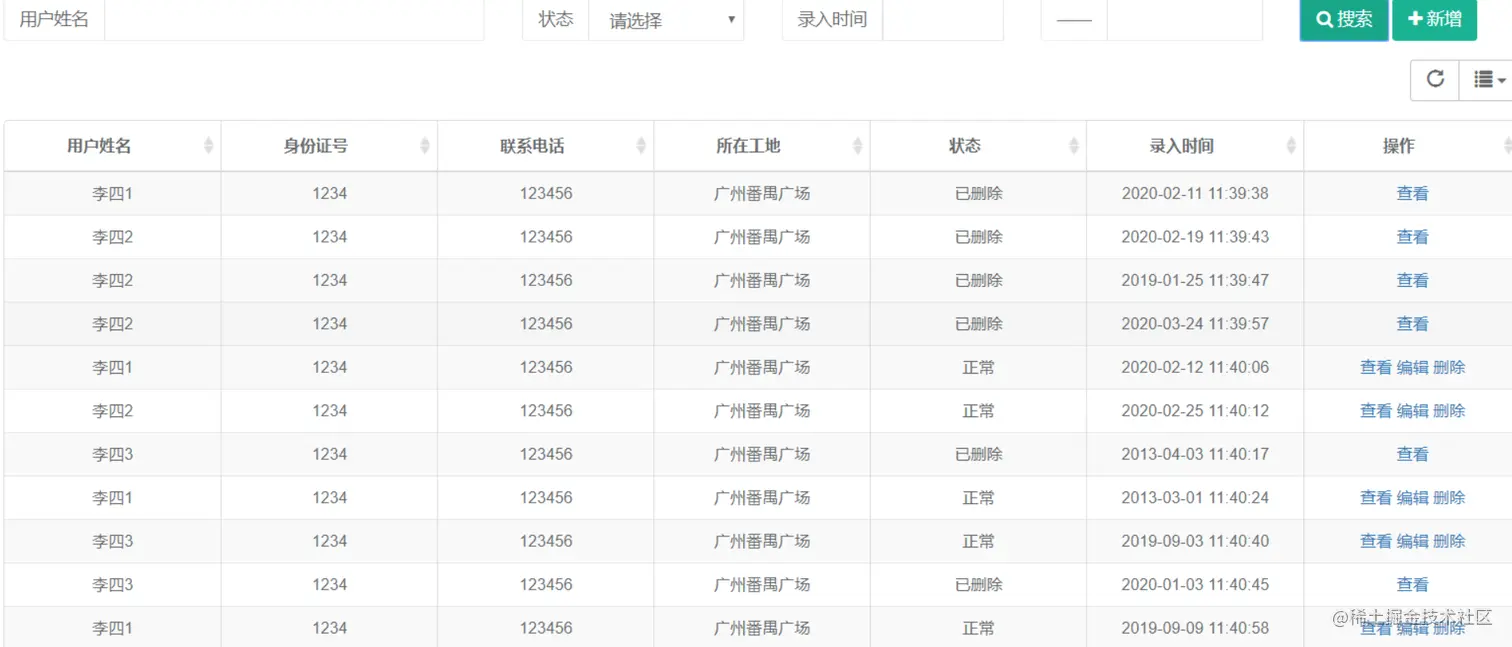Select 李四1 name in 2020-02-11 row
This screenshot has height=647, width=1512.
click(x=112, y=193)
